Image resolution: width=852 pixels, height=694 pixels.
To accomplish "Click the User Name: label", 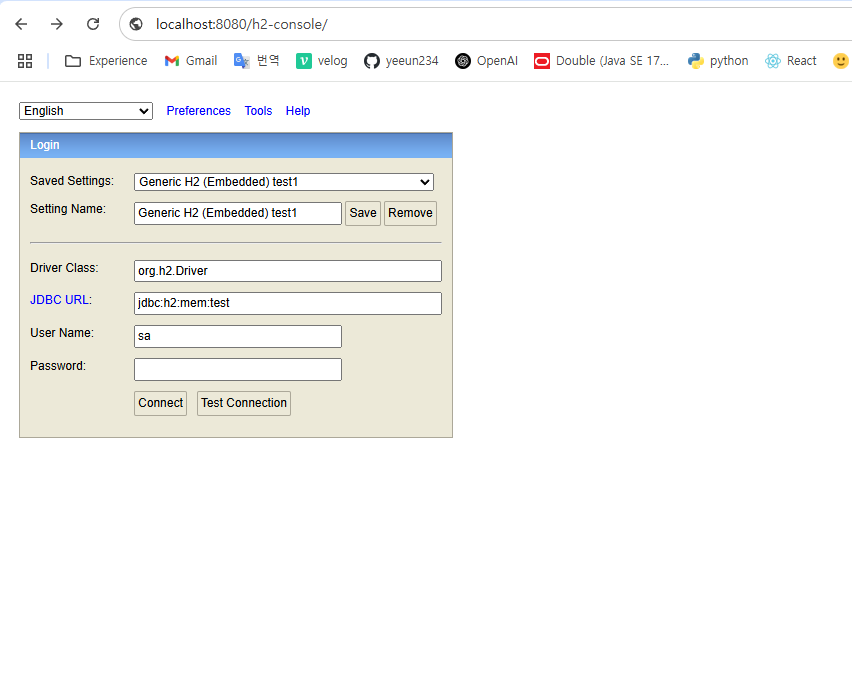I will click(62, 333).
